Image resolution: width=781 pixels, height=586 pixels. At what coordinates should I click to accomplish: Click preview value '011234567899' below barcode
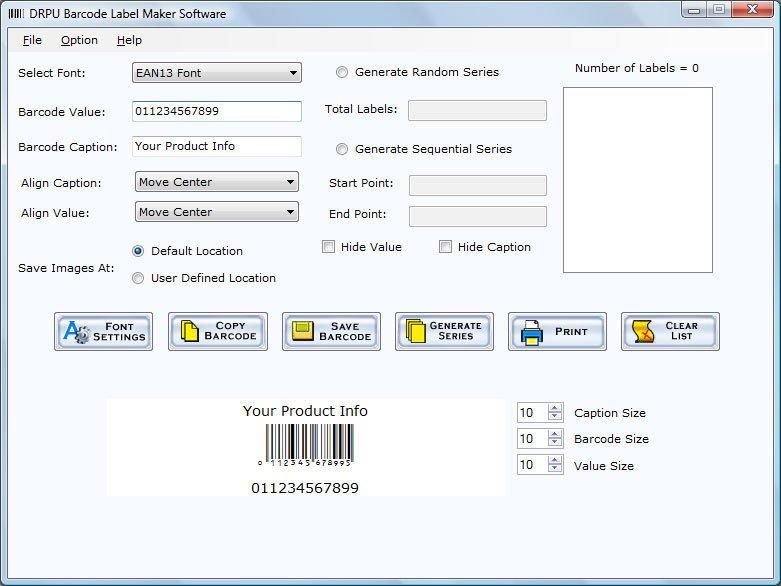tap(305, 488)
